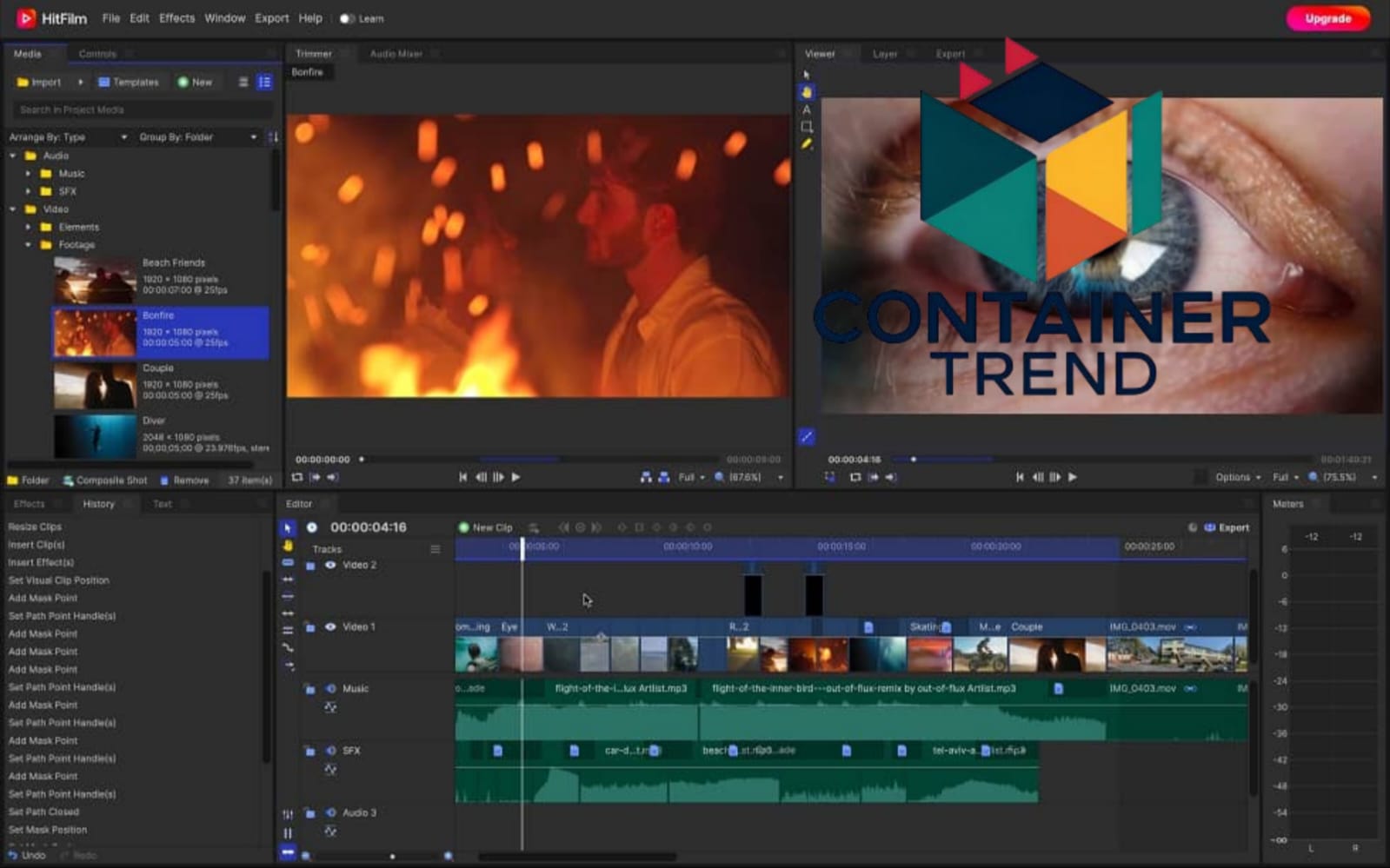Open the Viewer Options dropdown
Image resolution: width=1390 pixels, height=868 pixels.
point(1238,477)
